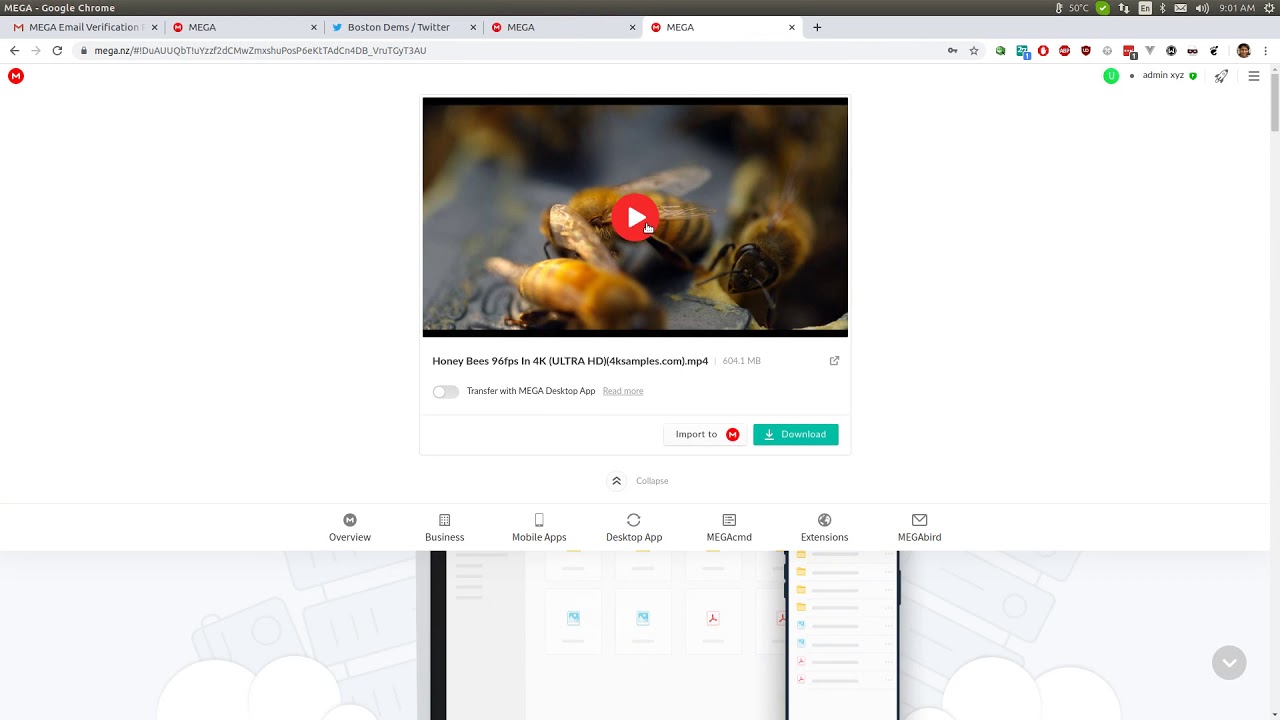Open the red stop-hand AdBlock extension

(1043, 50)
